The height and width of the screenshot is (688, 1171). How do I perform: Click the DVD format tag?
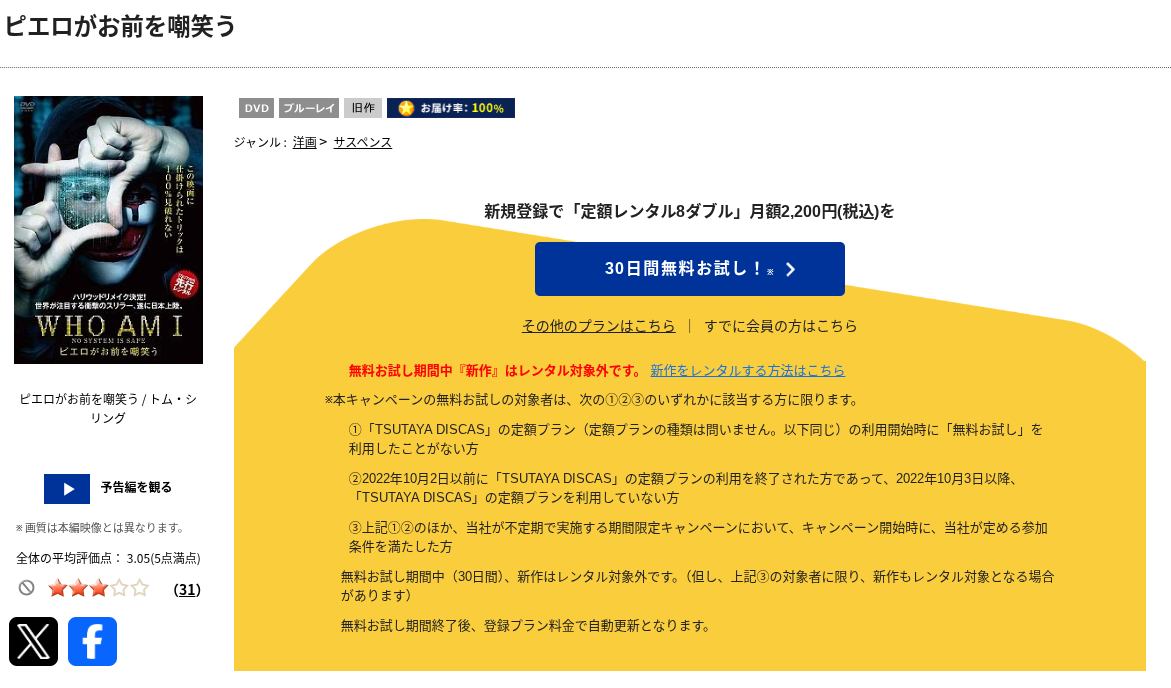(x=256, y=108)
